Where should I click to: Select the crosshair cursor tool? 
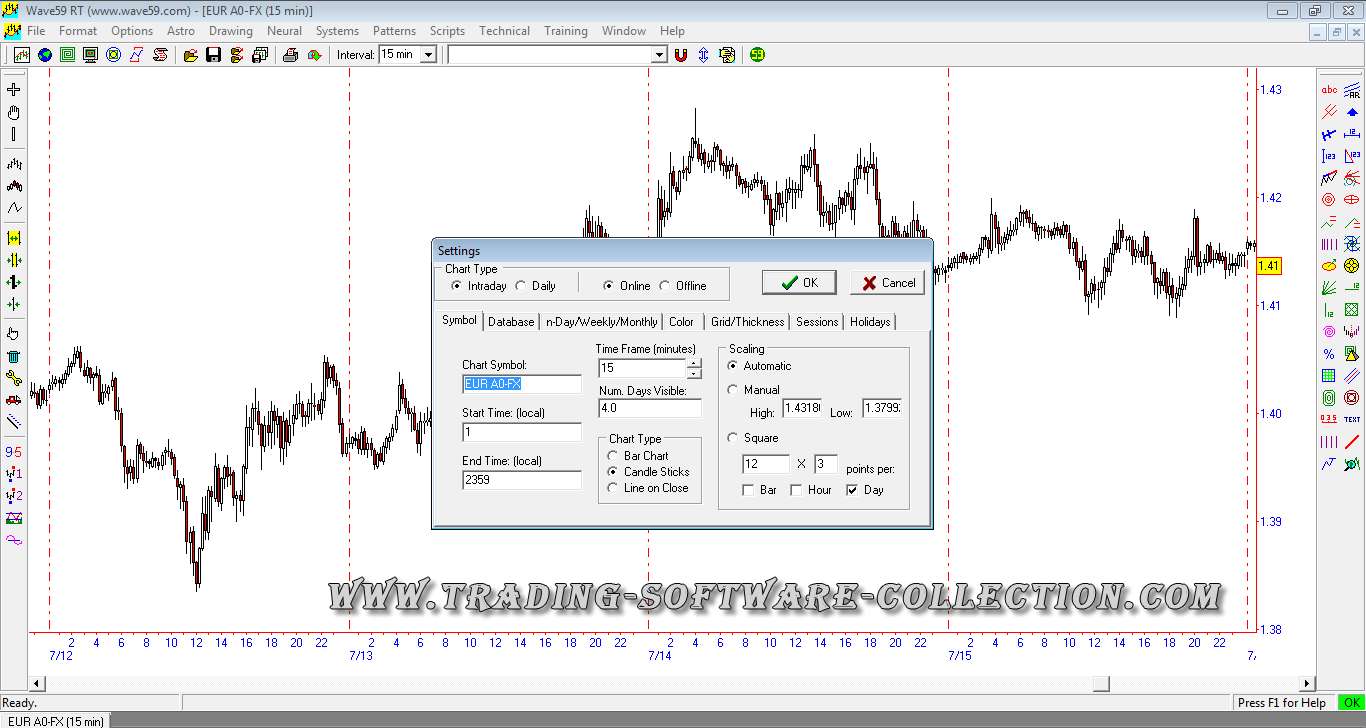(x=14, y=90)
